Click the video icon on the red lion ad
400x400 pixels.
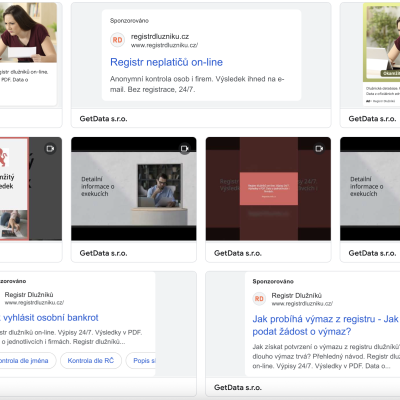point(50,148)
